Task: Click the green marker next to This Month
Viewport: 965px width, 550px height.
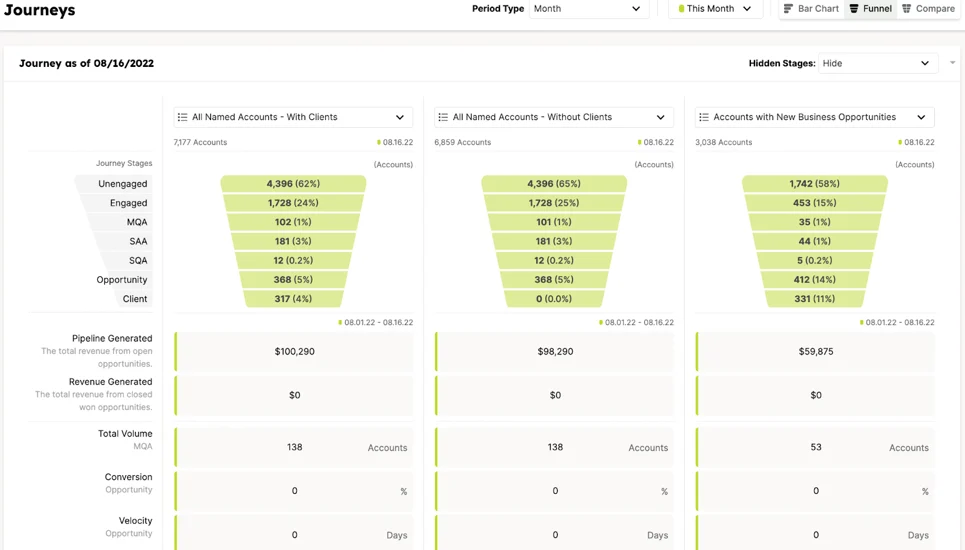Action: [x=681, y=9]
